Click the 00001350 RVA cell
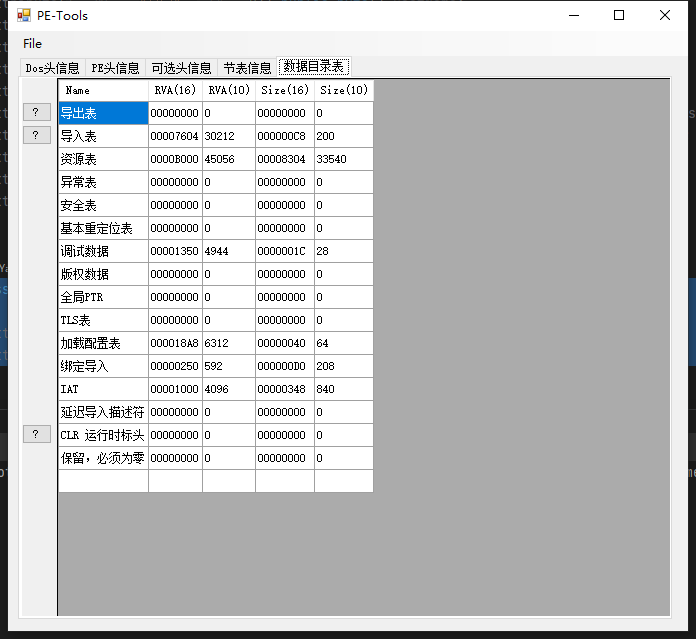Screen dimensions: 696x639 [x=175, y=251]
